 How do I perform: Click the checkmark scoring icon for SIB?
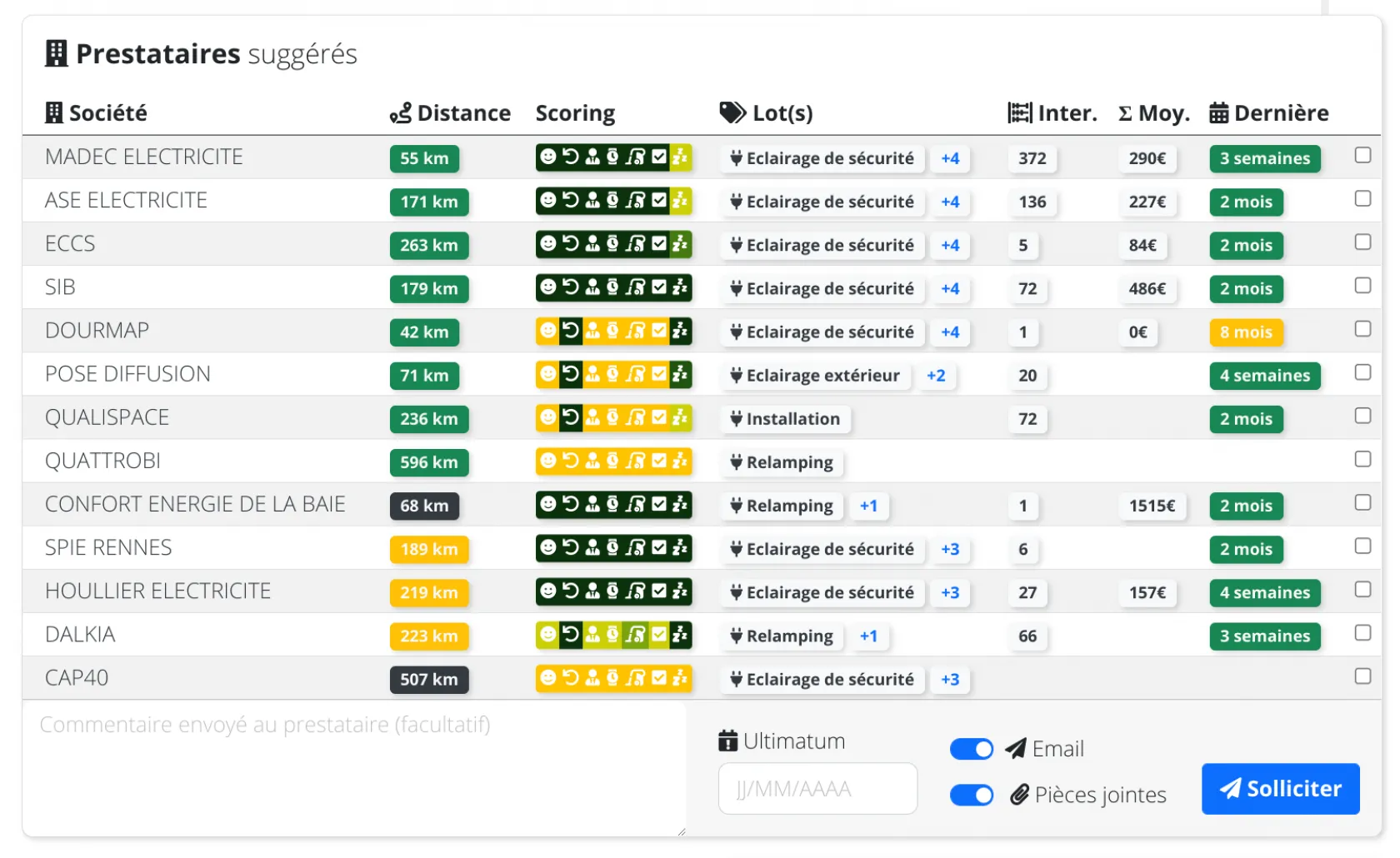click(x=659, y=287)
